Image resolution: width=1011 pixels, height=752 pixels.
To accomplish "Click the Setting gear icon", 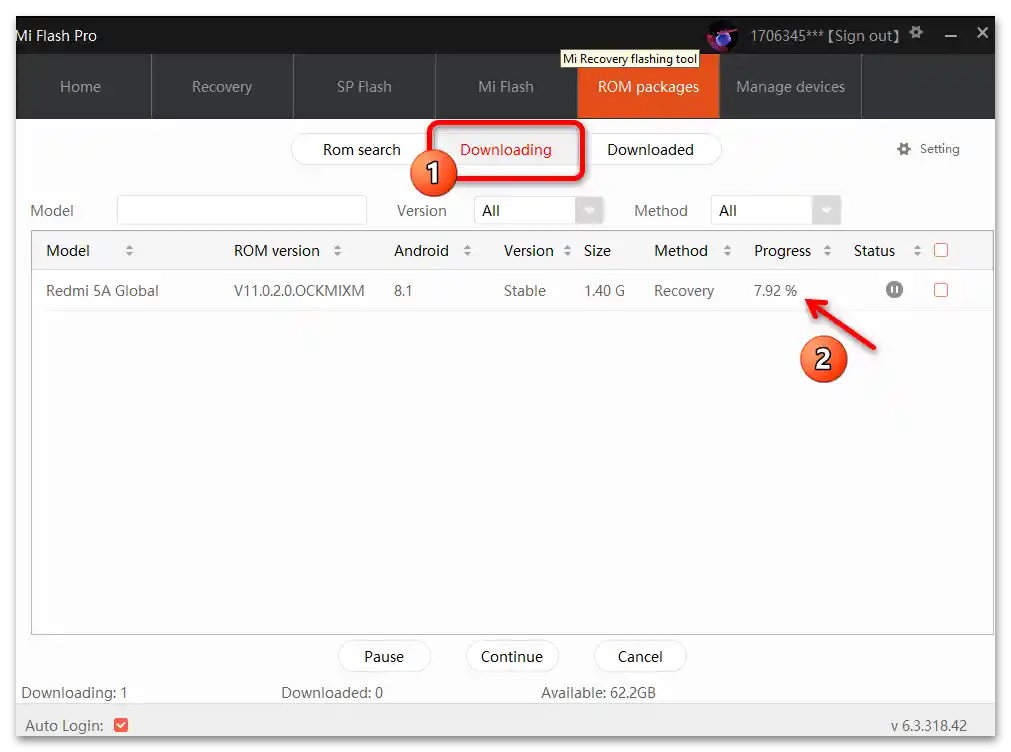I will (904, 149).
